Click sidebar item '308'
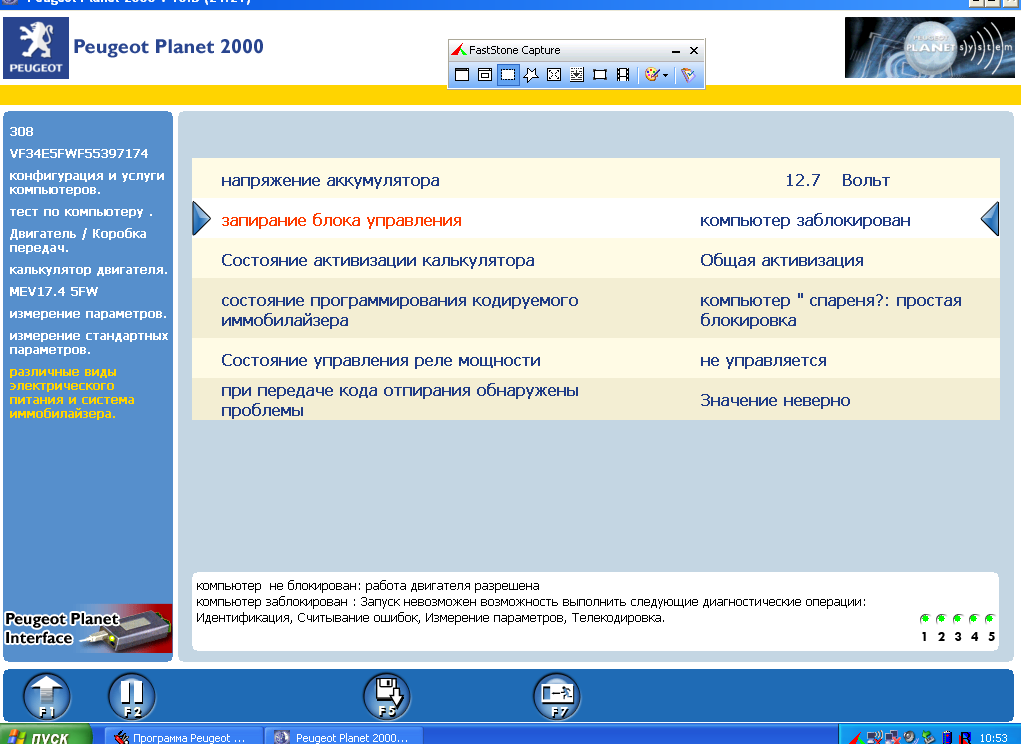The height and width of the screenshot is (744, 1021). 21,131
